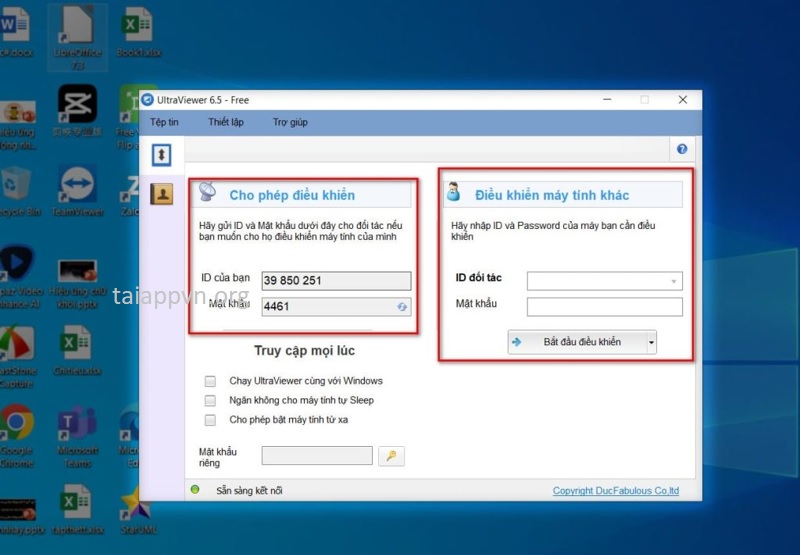Open the Trợ giúp menu
The height and width of the screenshot is (555, 800).
(x=290, y=122)
